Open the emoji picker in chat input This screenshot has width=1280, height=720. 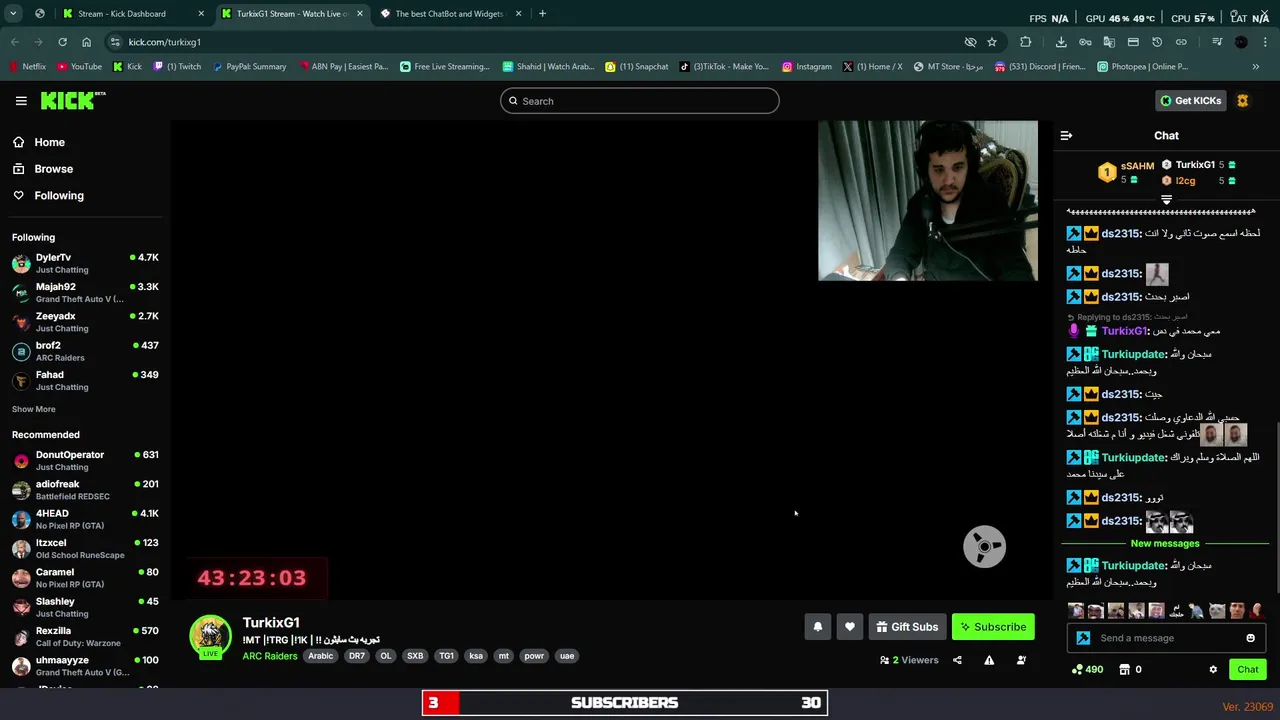coord(1250,638)
